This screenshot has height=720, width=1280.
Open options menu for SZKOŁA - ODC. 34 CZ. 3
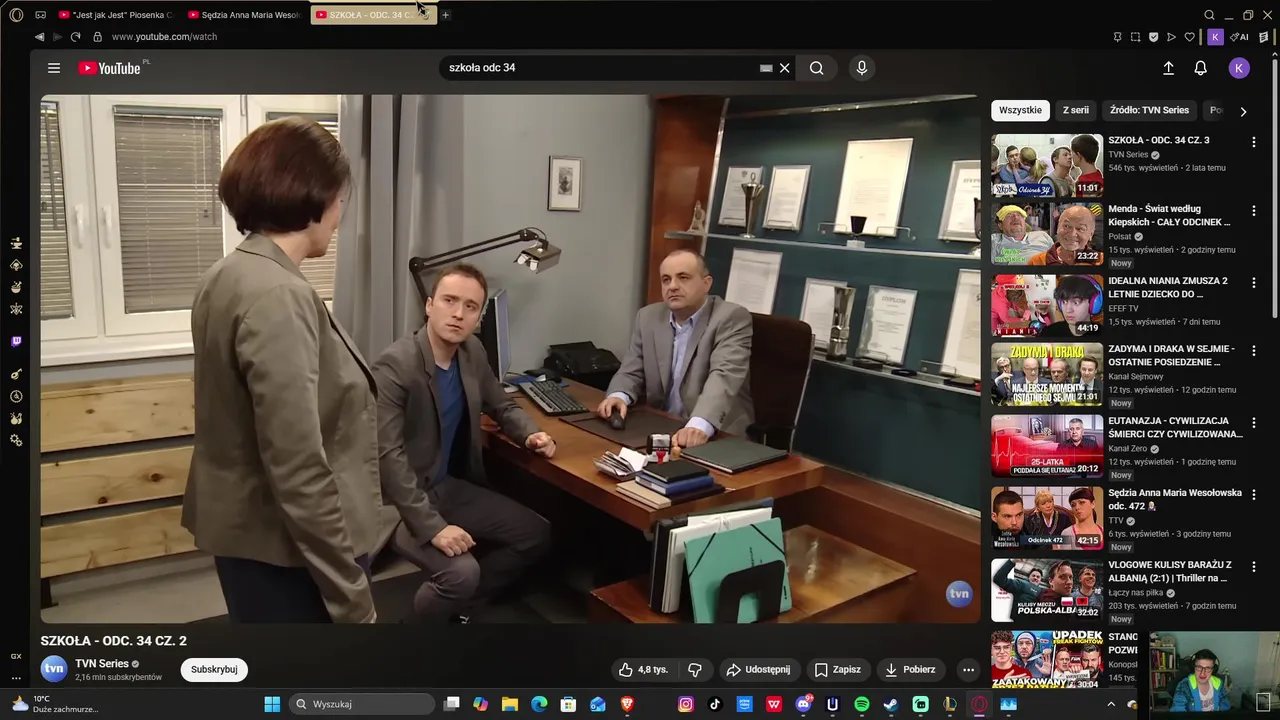click(x=1253, y=142)
